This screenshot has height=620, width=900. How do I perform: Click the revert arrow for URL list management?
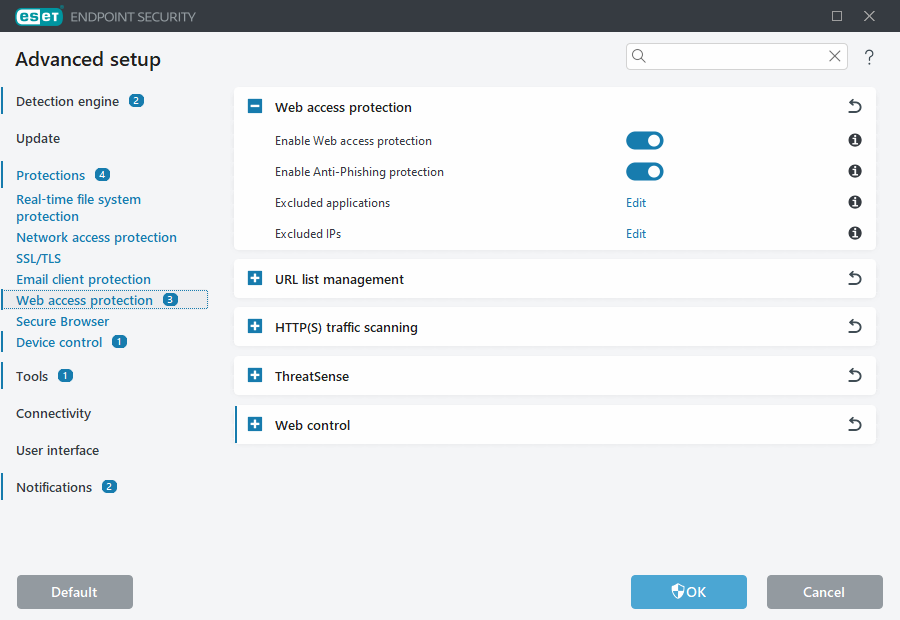tap(854, 278)
